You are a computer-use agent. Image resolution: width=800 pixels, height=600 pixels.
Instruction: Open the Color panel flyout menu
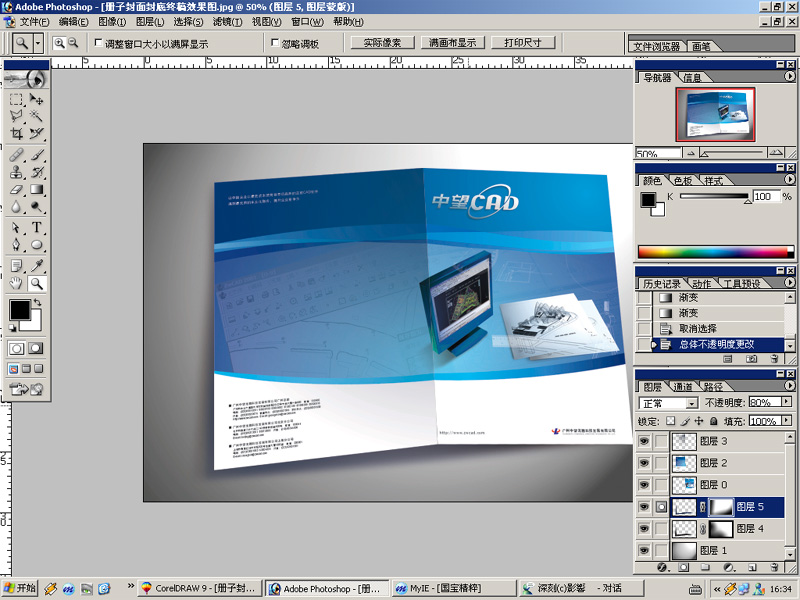click(x=789, y=180)
